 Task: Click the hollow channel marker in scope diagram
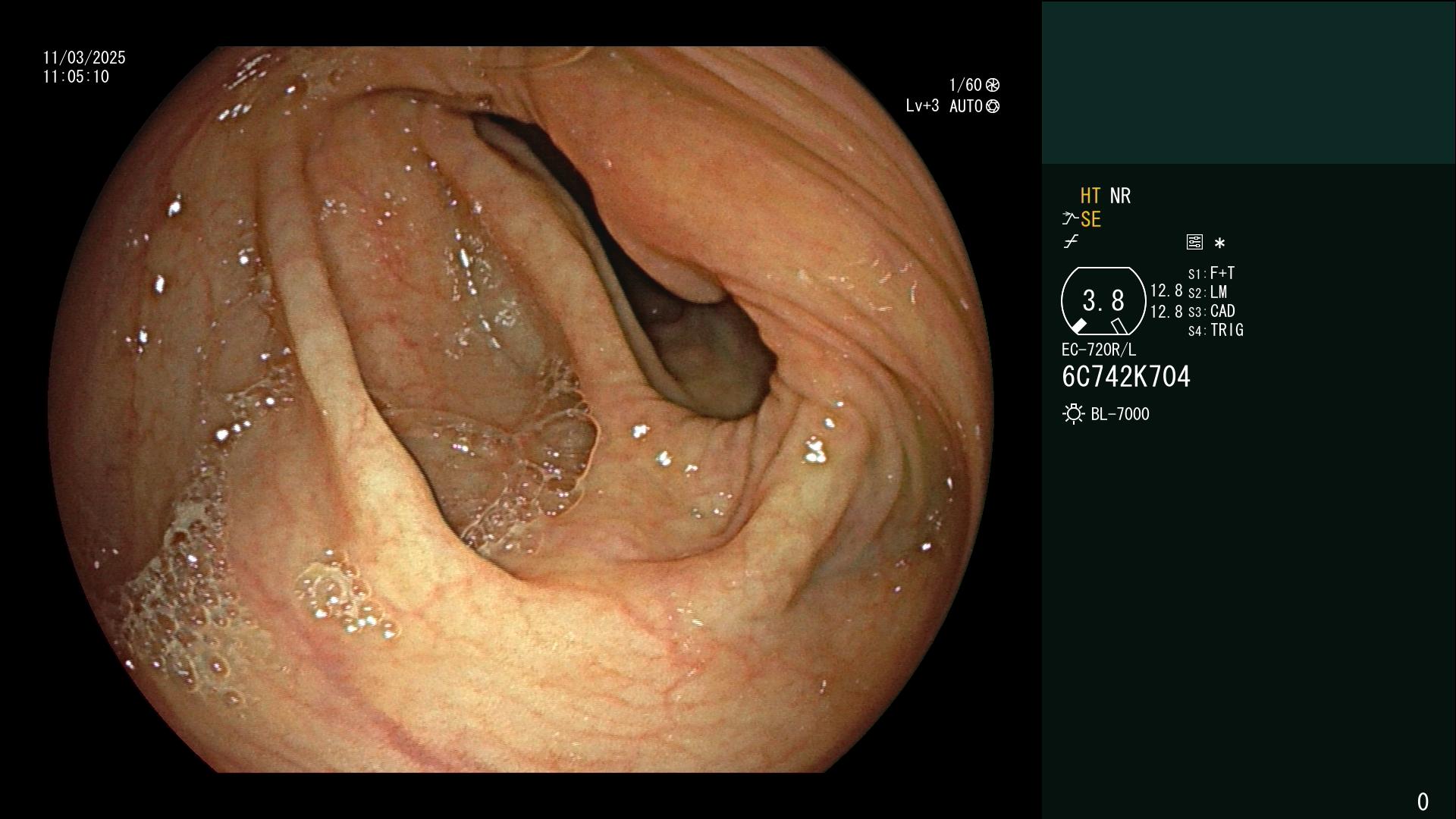click(1119, 326)
